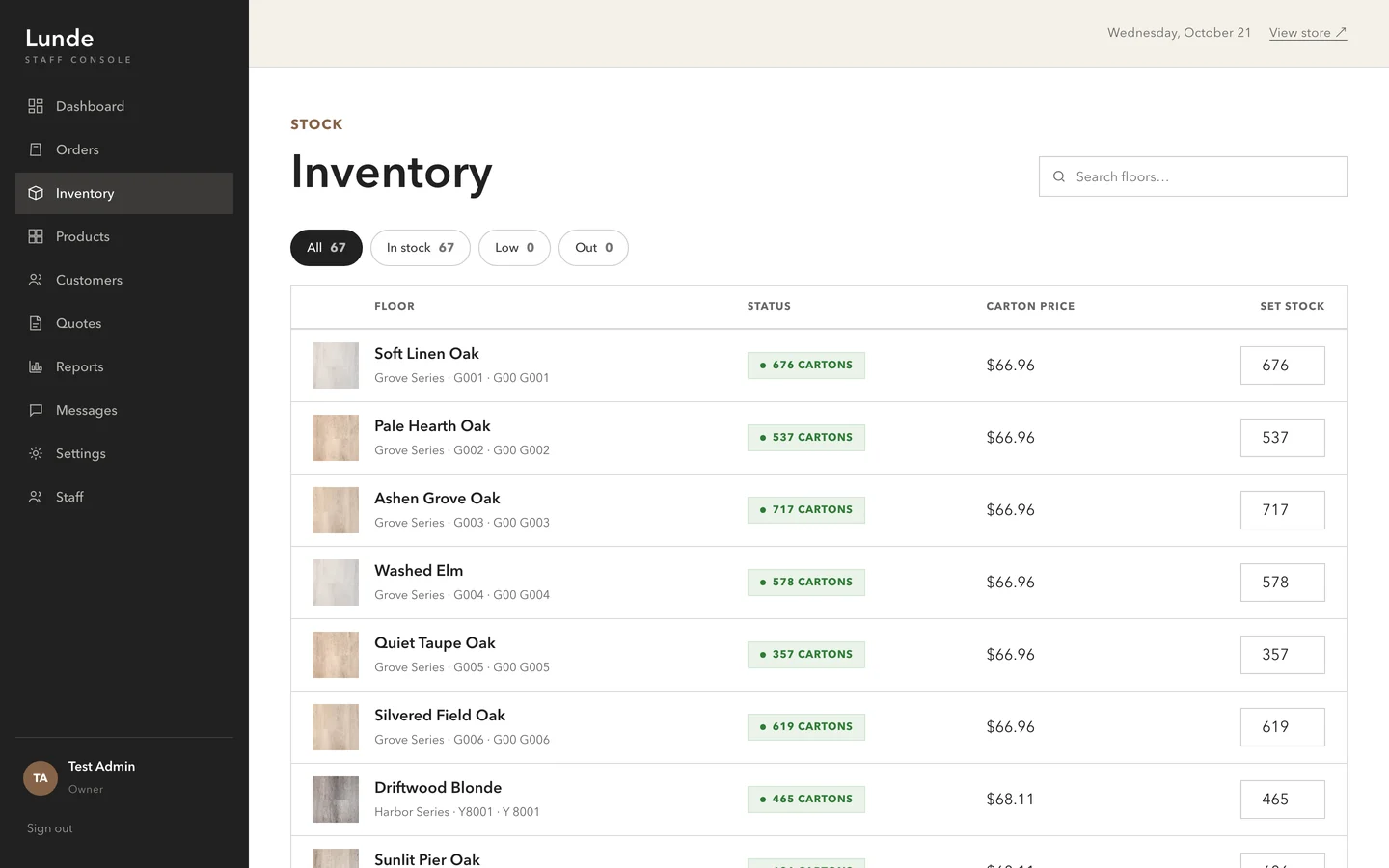Open Reports from the sidebar
Screen dimensions: 1389x868
124,366
